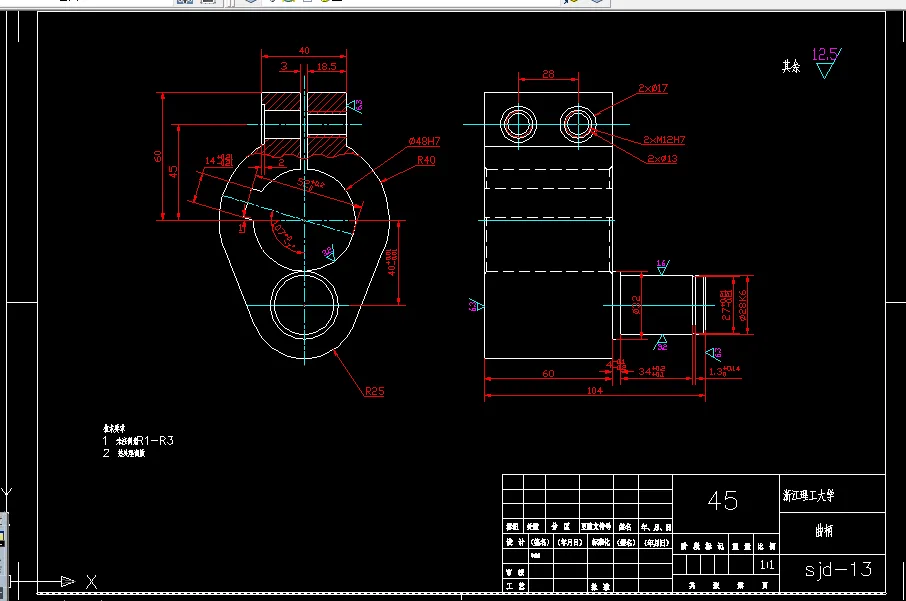Select the sjd-13 drawing number
This screenshot has width=906, height=601.
[838, 570]
